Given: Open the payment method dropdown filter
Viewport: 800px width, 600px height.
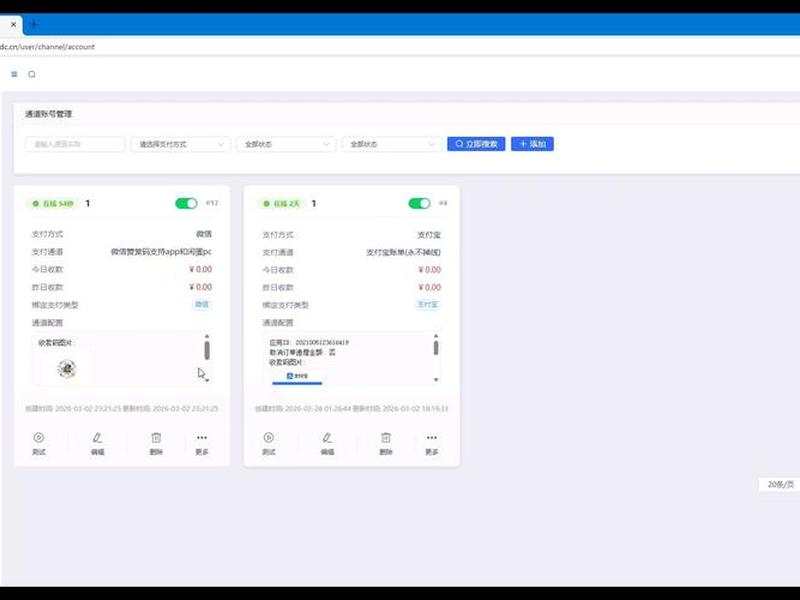Looking at the screenshot, I should pos(181,144).
